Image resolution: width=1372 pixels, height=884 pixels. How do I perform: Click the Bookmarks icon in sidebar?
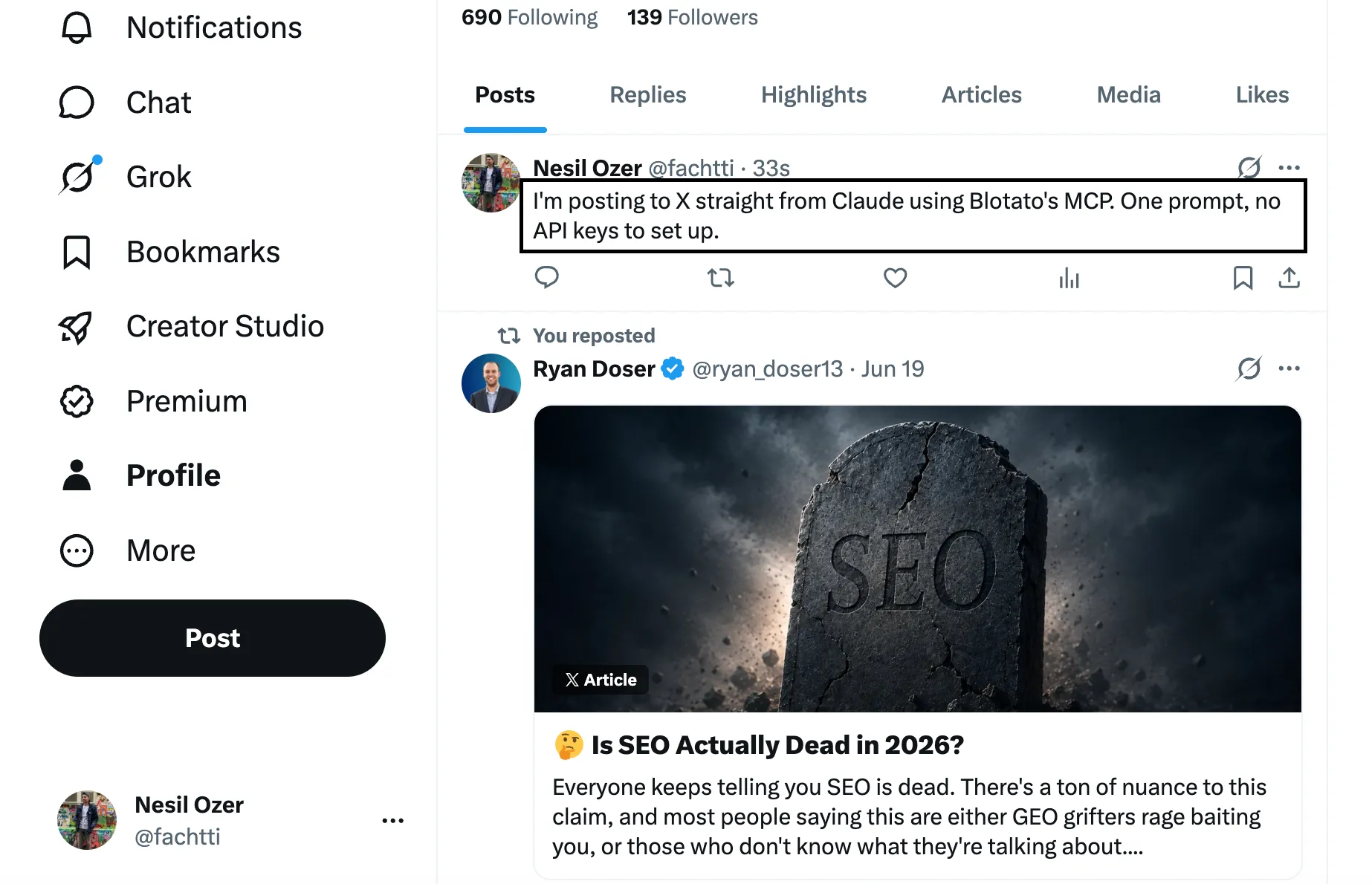pos(77,252)
